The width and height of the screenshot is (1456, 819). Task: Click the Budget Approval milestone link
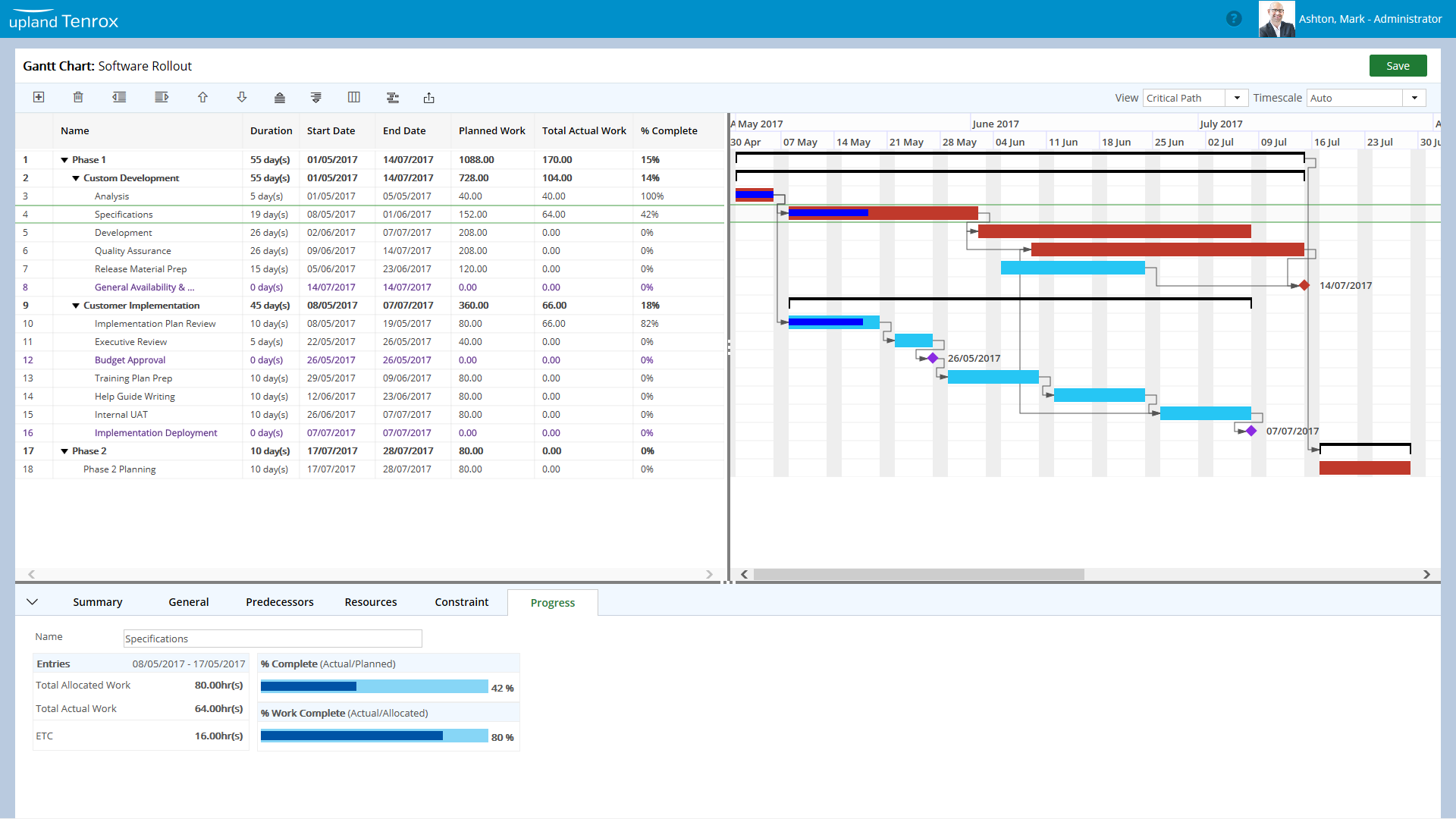pyautogui.click(x=130, y=360)
